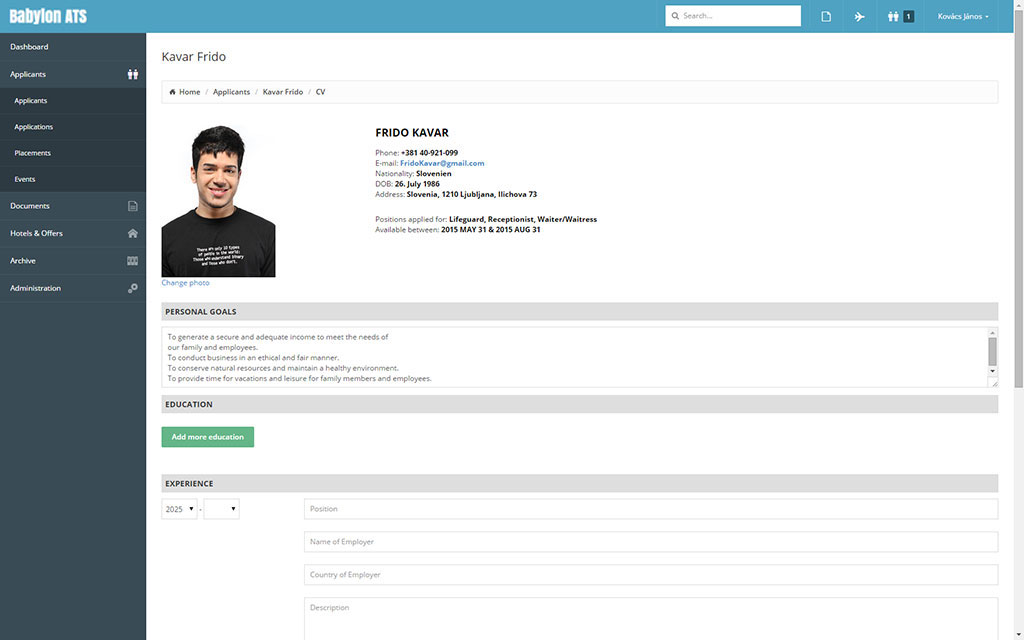Viewport: 1024px width, 640px height.
Task: Click Personal Goals scrollbar up arrow
Action: (x=993, y=332)
